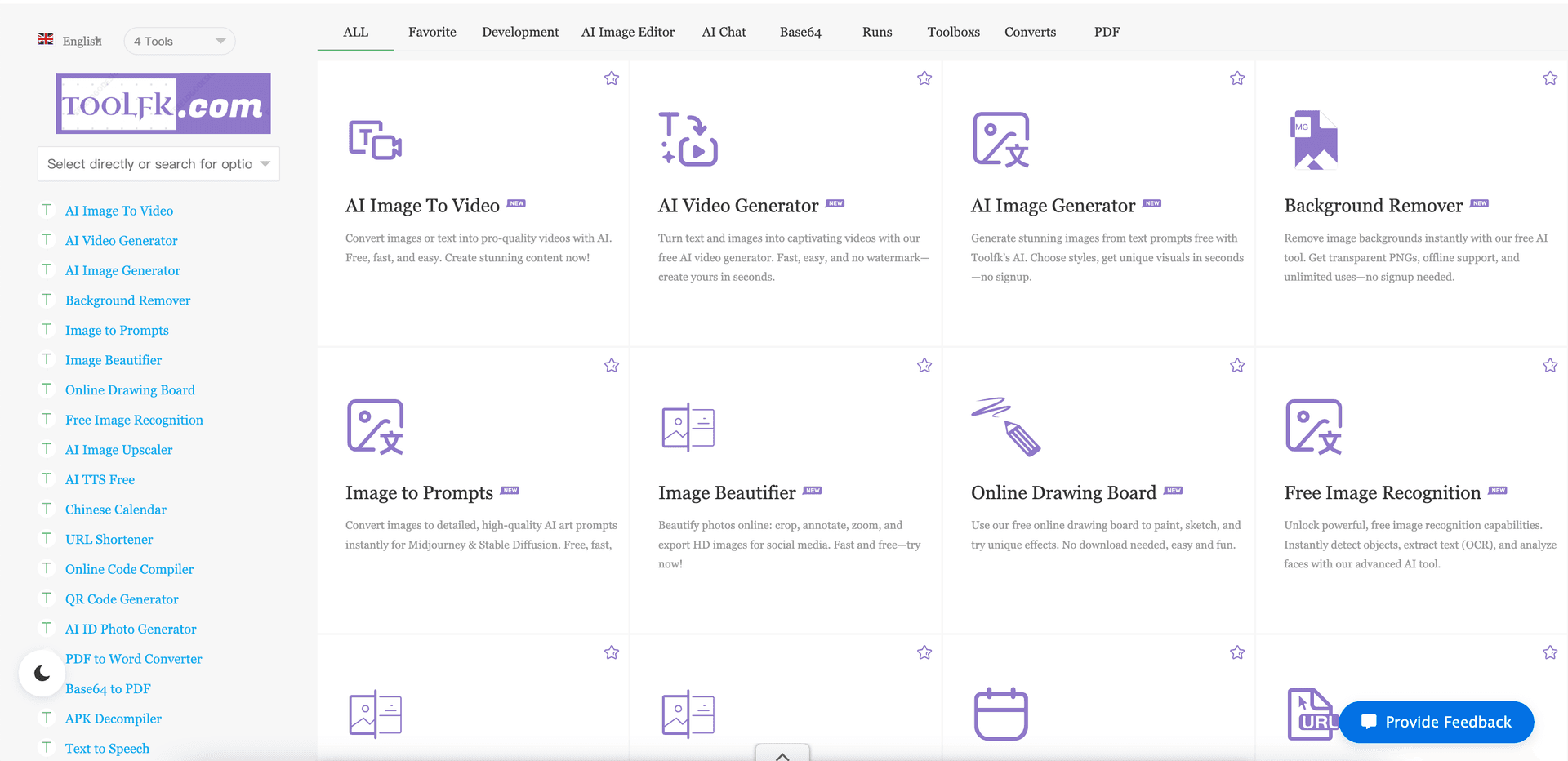
Task: Switch to the Base64 tab
Action: 800,32
